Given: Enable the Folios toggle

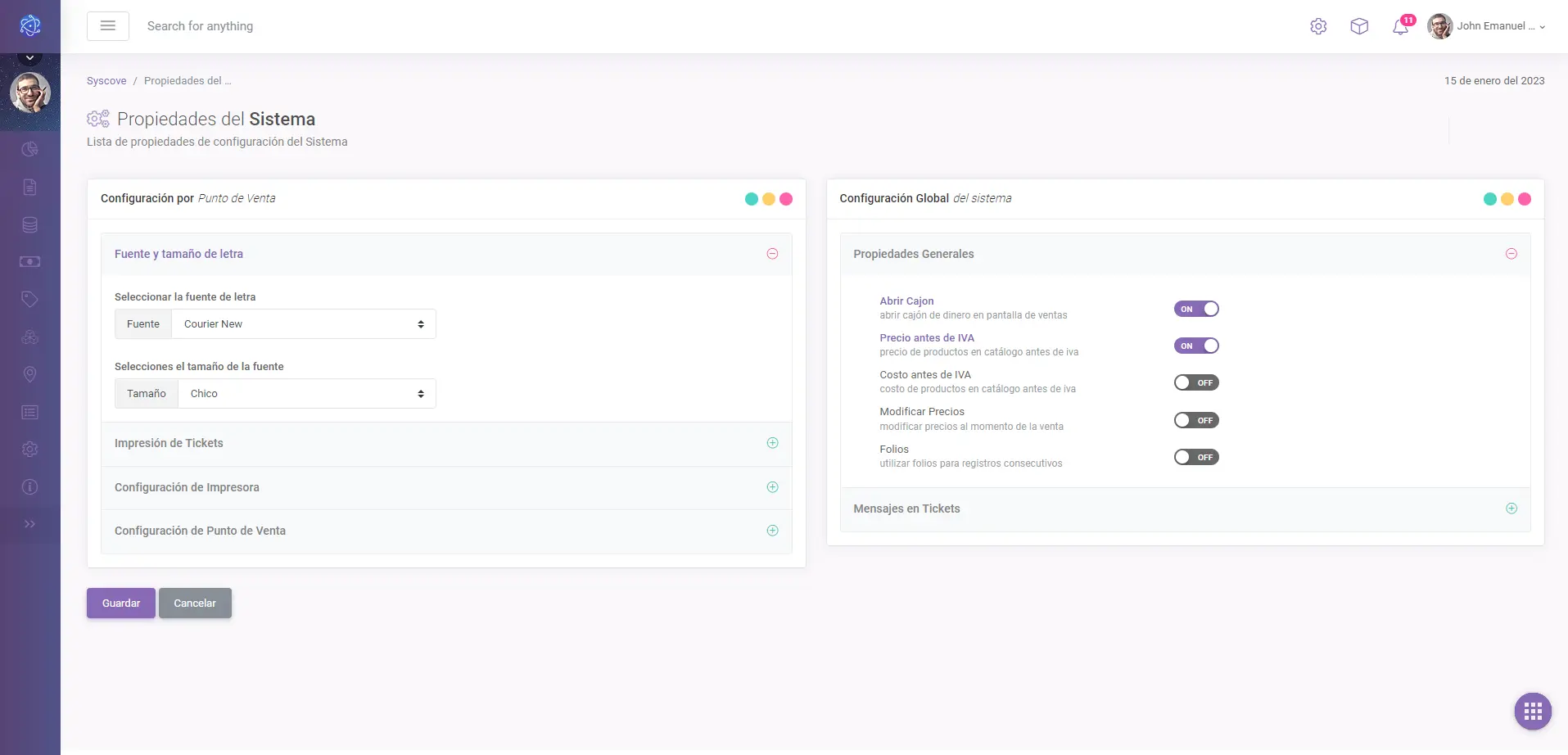Looking at the screenshot, I should tap(1196, 457).
